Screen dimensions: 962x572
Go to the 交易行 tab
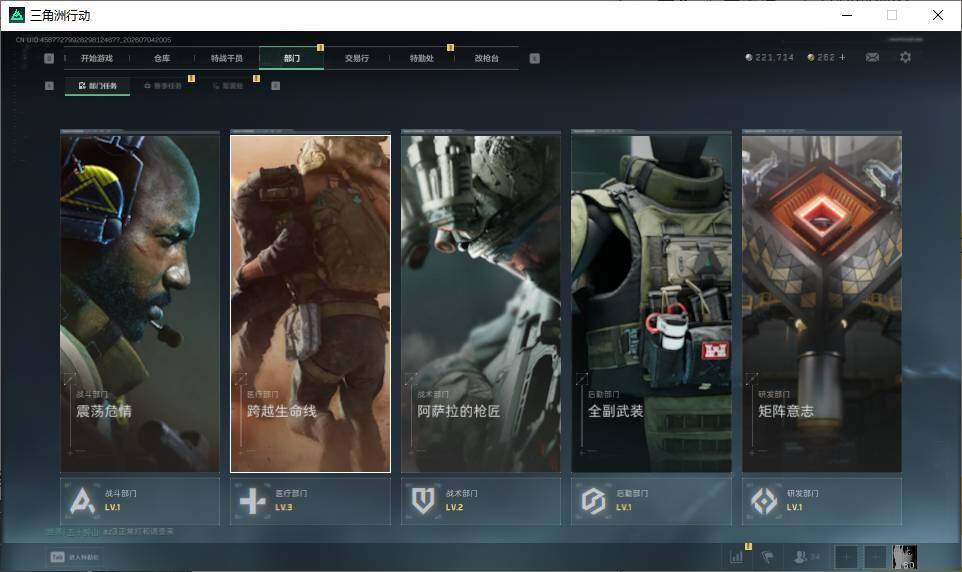coord(357,58)
